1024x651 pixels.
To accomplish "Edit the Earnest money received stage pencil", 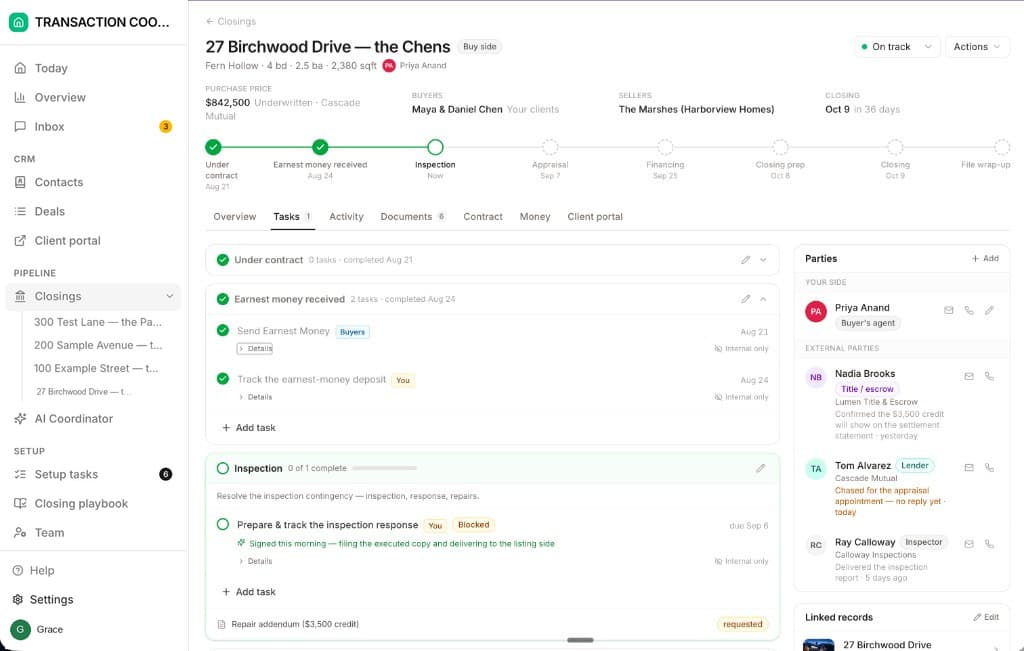I will pyautogui.click(x=745, y=299).
